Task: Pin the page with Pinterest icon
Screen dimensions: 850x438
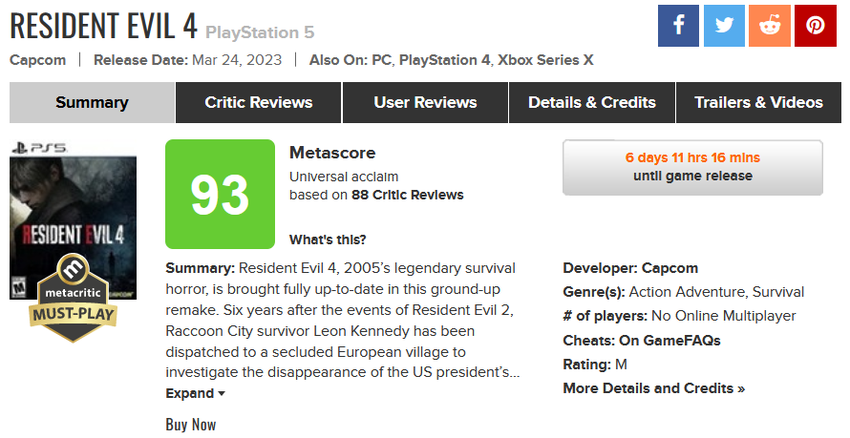Action: click(x=815, y=26)
